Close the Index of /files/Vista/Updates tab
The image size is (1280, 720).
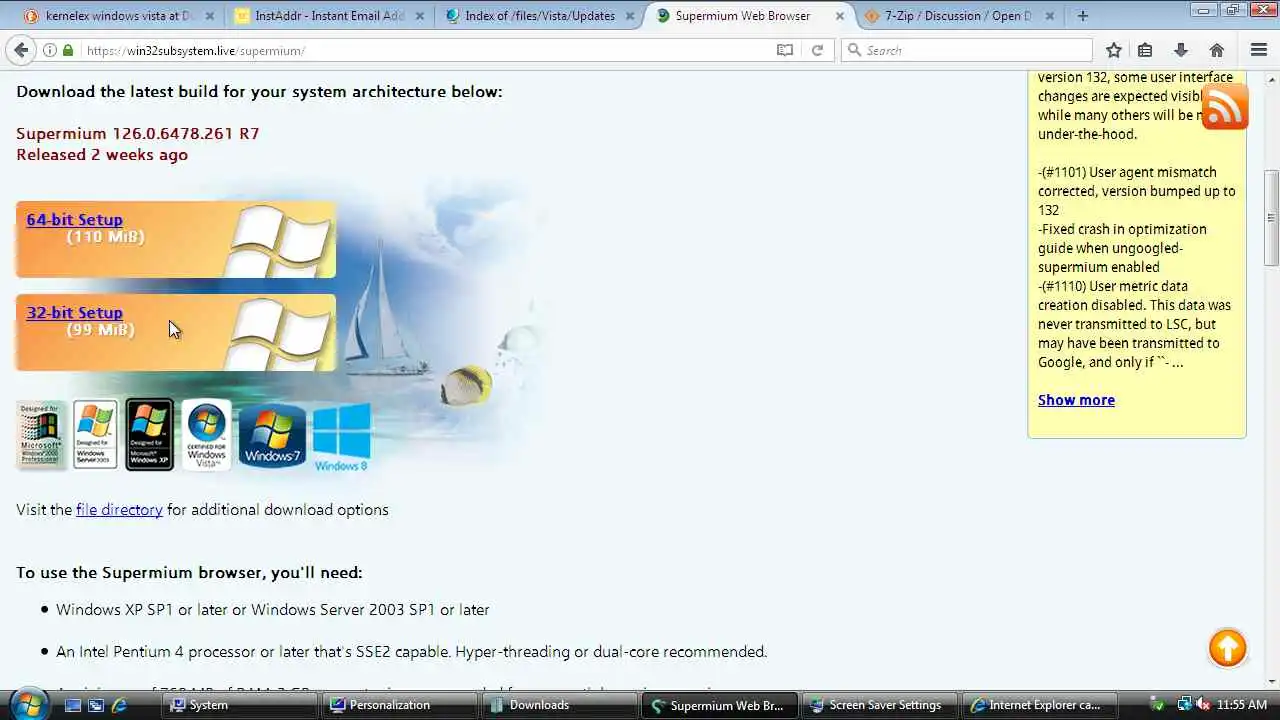click(x=629, y=16)
